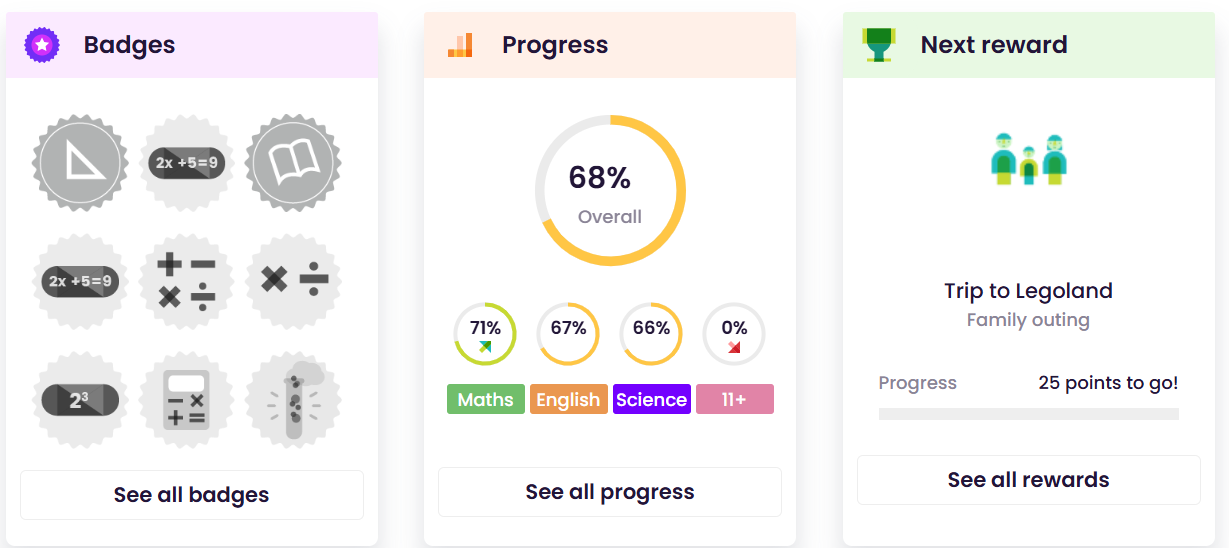Select the 2³ powers badge
Viewport: 1229px width, 548px height.
pyautogui.click(x=81, y=400)
